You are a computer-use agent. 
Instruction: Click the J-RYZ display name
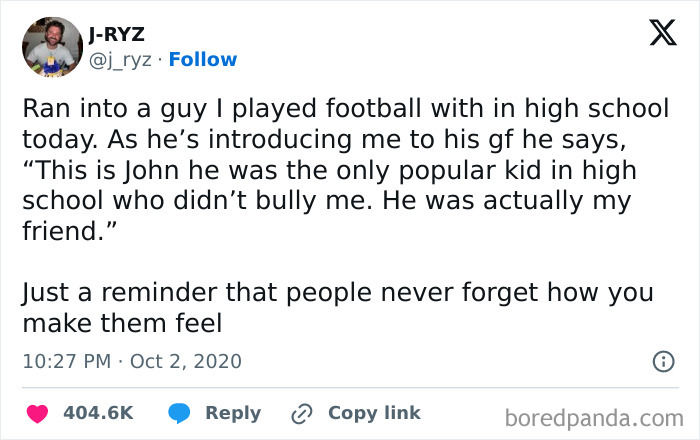coord(117,34)
